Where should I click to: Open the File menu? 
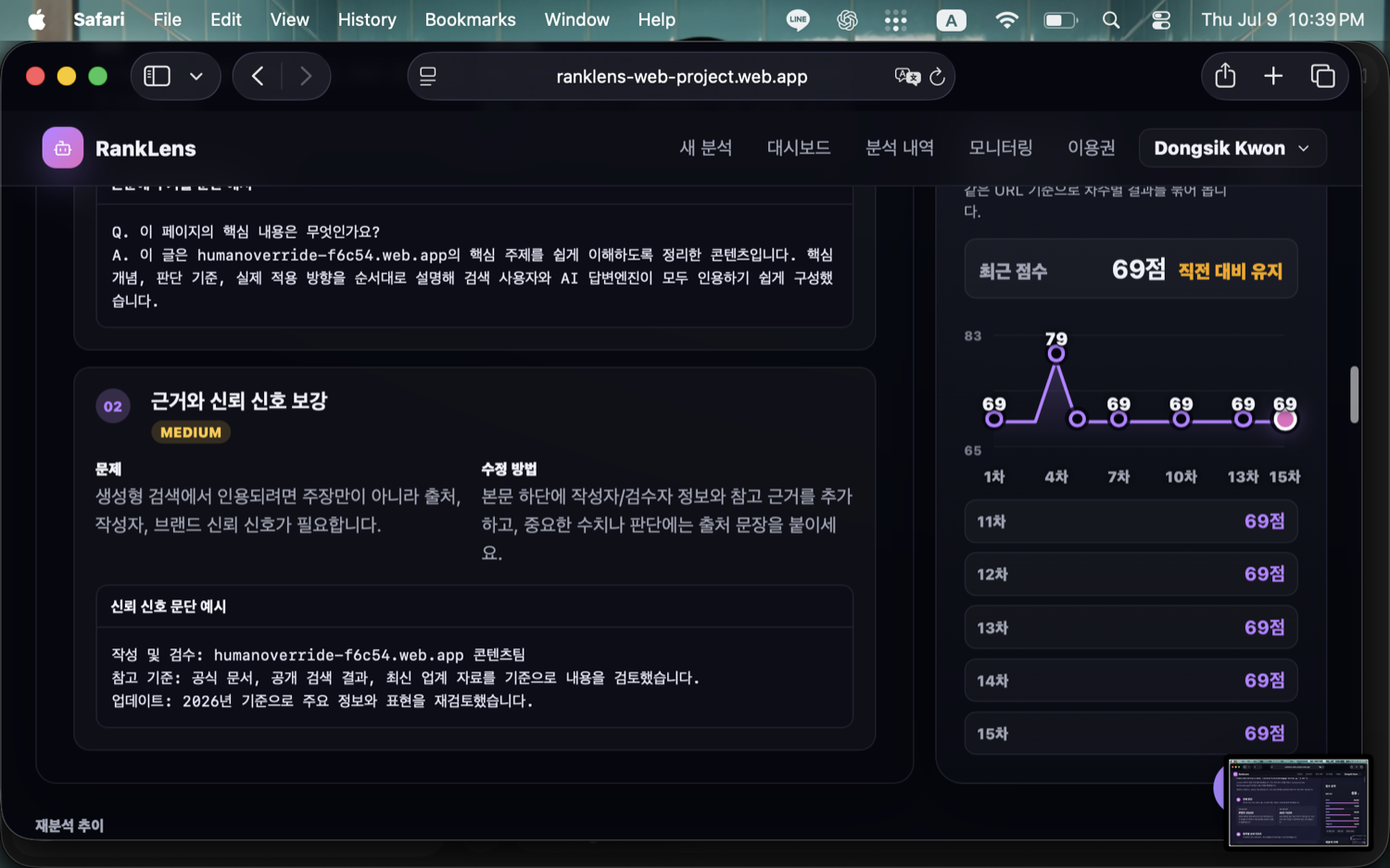click(168, 19)
